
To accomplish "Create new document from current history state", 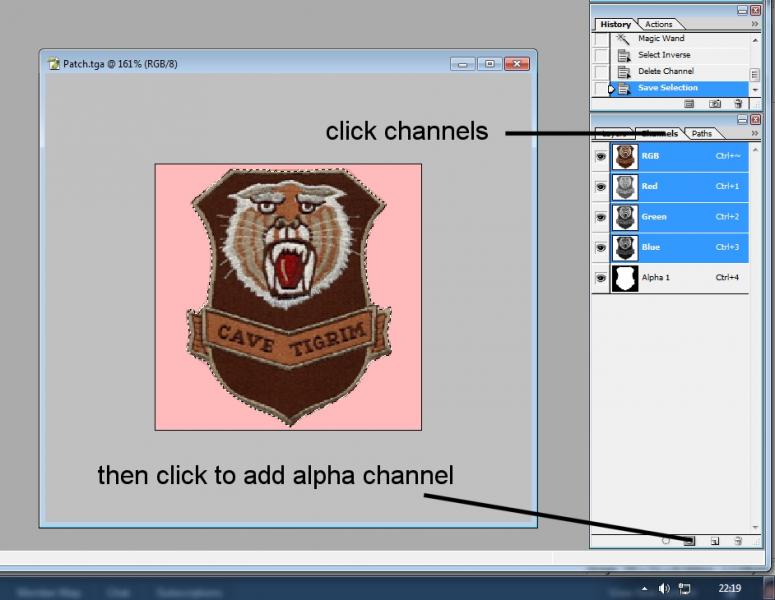I will pyautogui.click(x=689, y=103).
